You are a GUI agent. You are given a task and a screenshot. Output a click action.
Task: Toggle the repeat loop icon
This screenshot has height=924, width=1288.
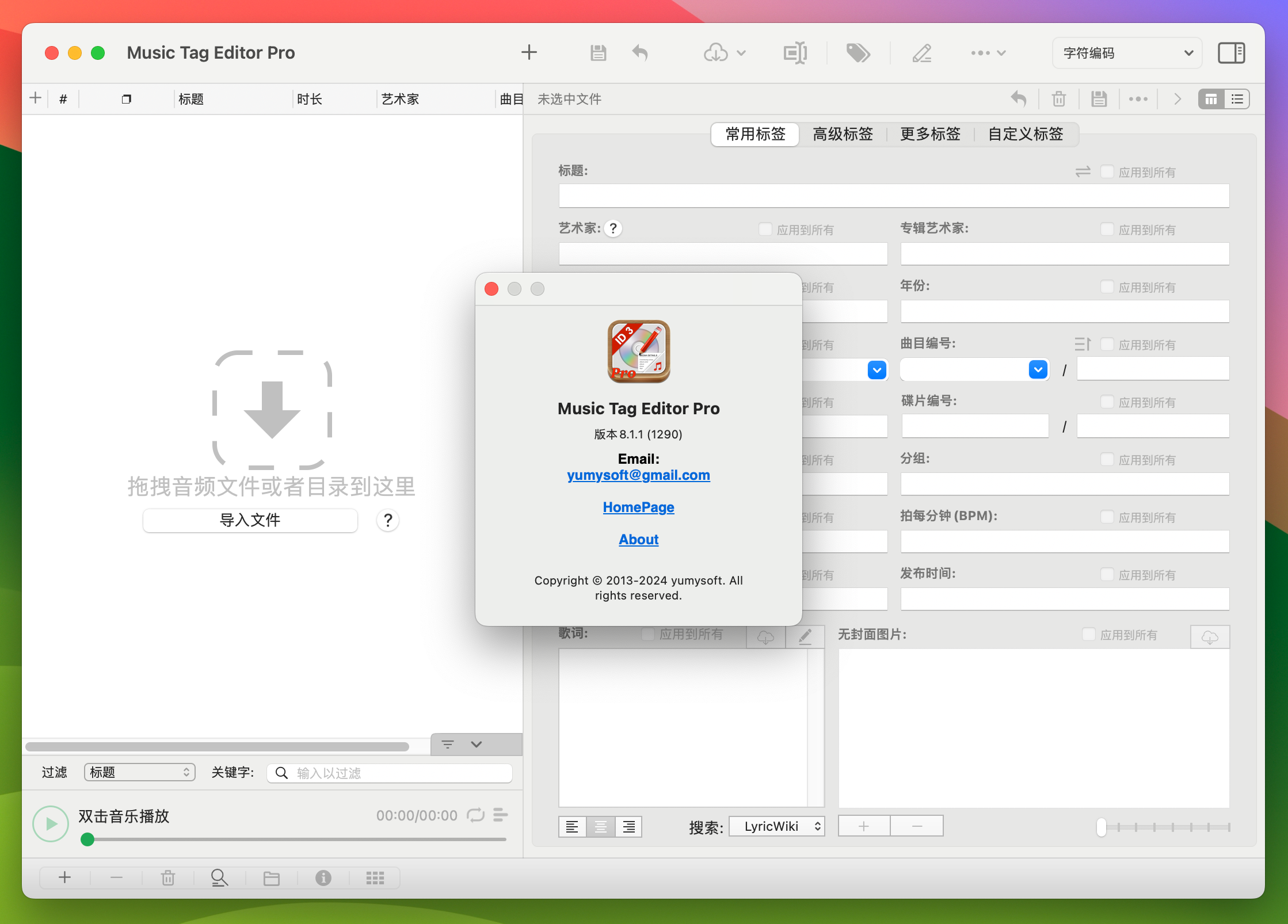click(x=475, y=815)
